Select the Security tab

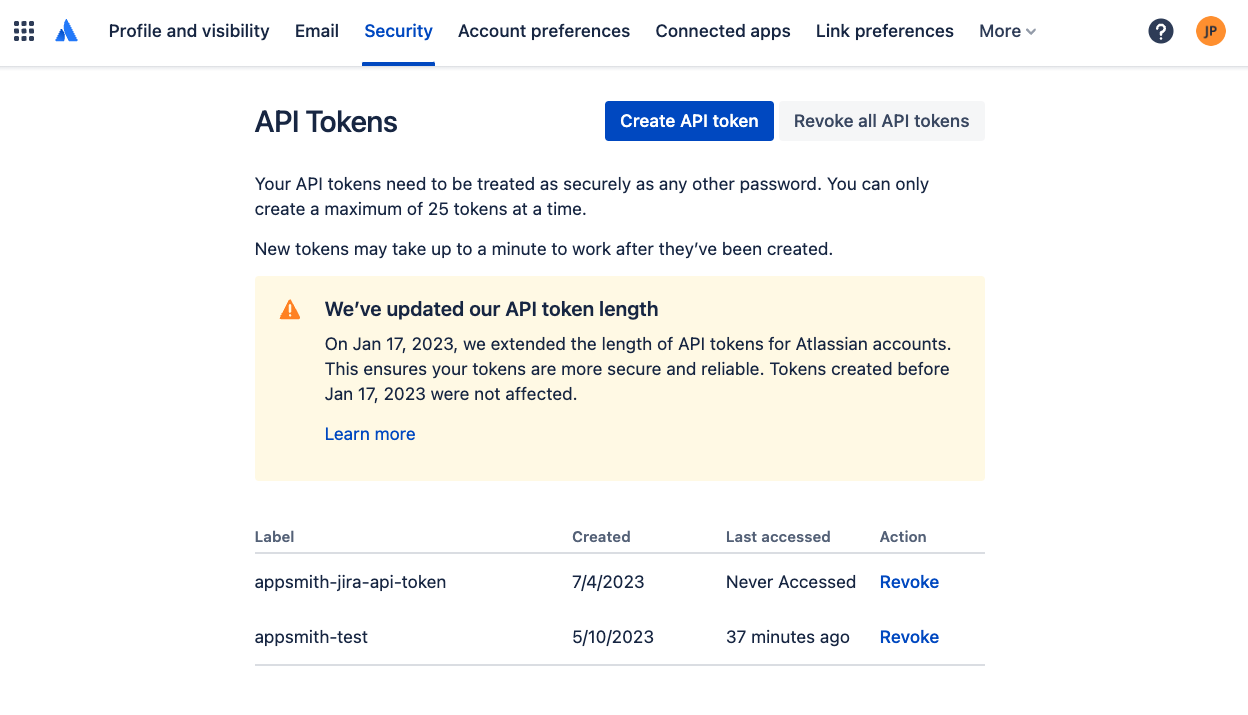coord(398,31)
